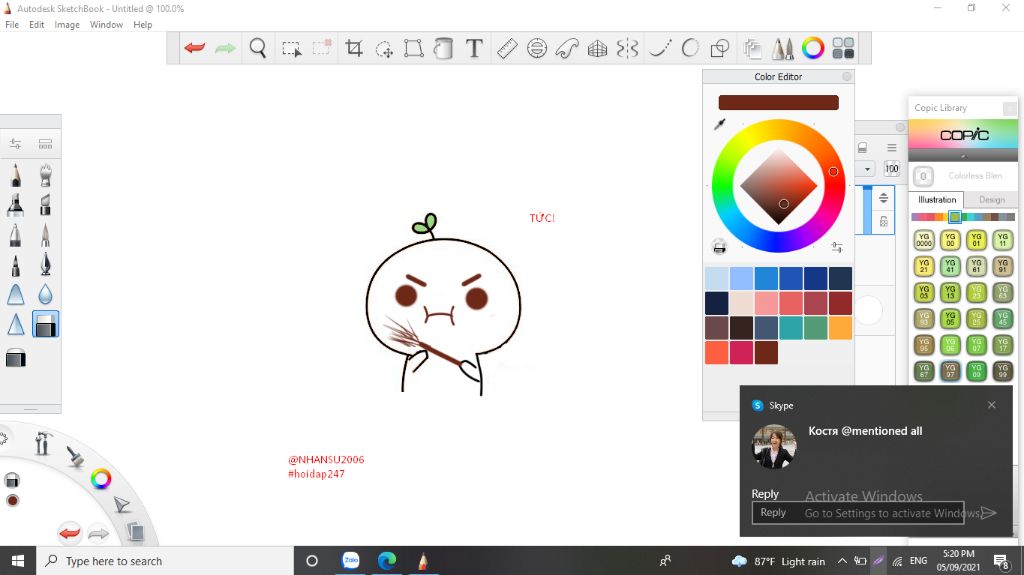Open the Help menu

[142, 24]
